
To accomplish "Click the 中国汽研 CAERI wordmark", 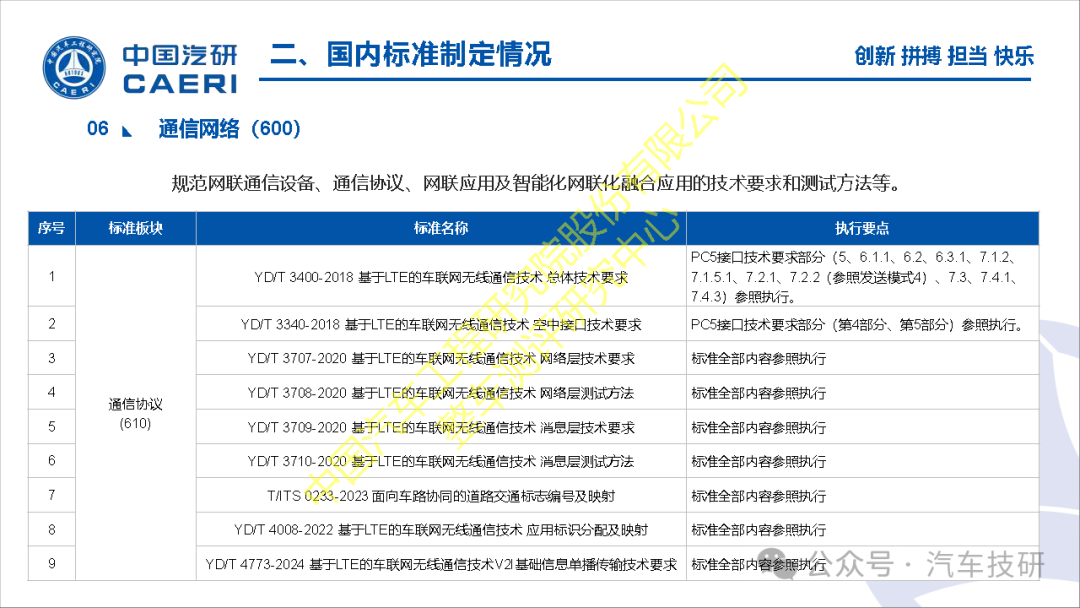I will tap(180, 69).
